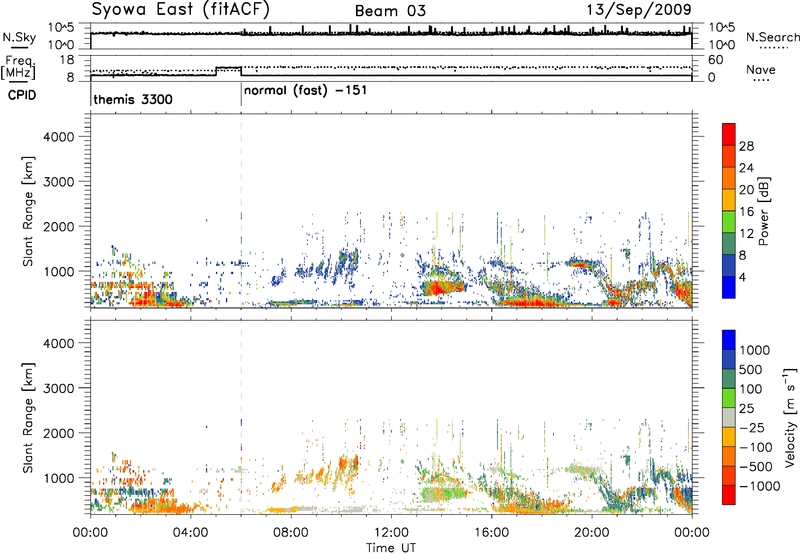This screenshot has width=800, height=554.
Task: Click the 'Nave' legend label
Action: click(x=761, y=69)
